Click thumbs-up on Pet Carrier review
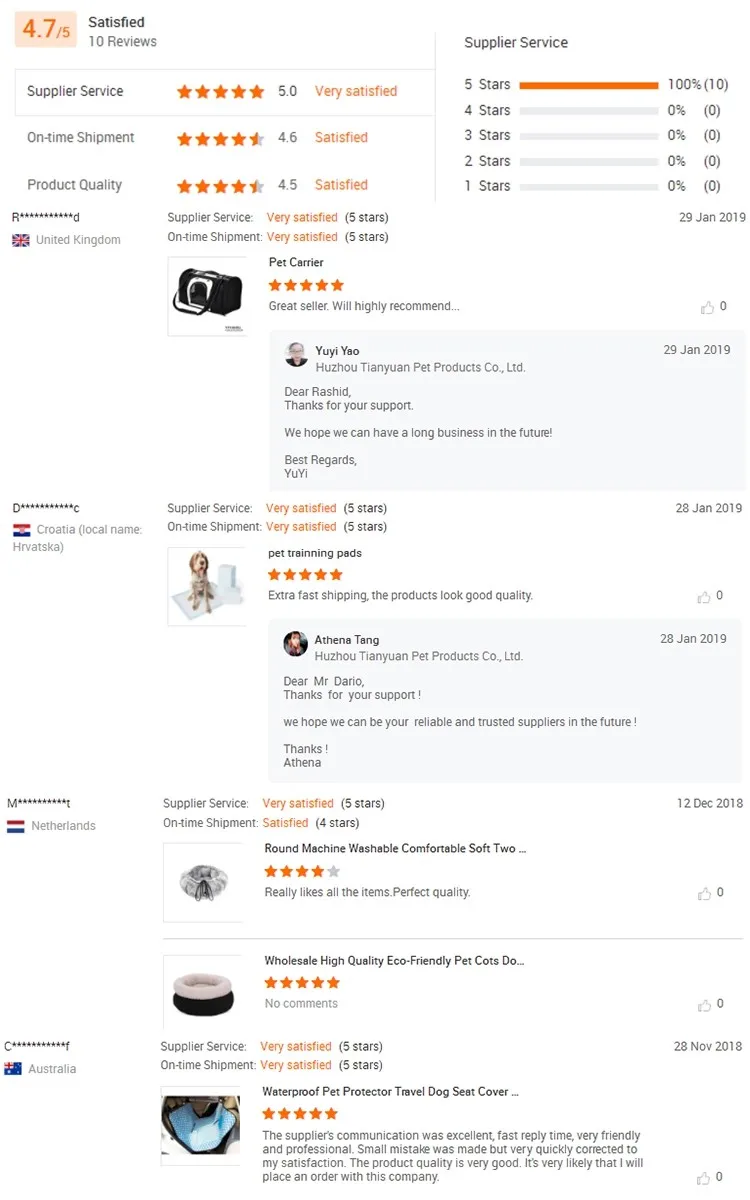 pyautogui.click(x=707, y=307)
